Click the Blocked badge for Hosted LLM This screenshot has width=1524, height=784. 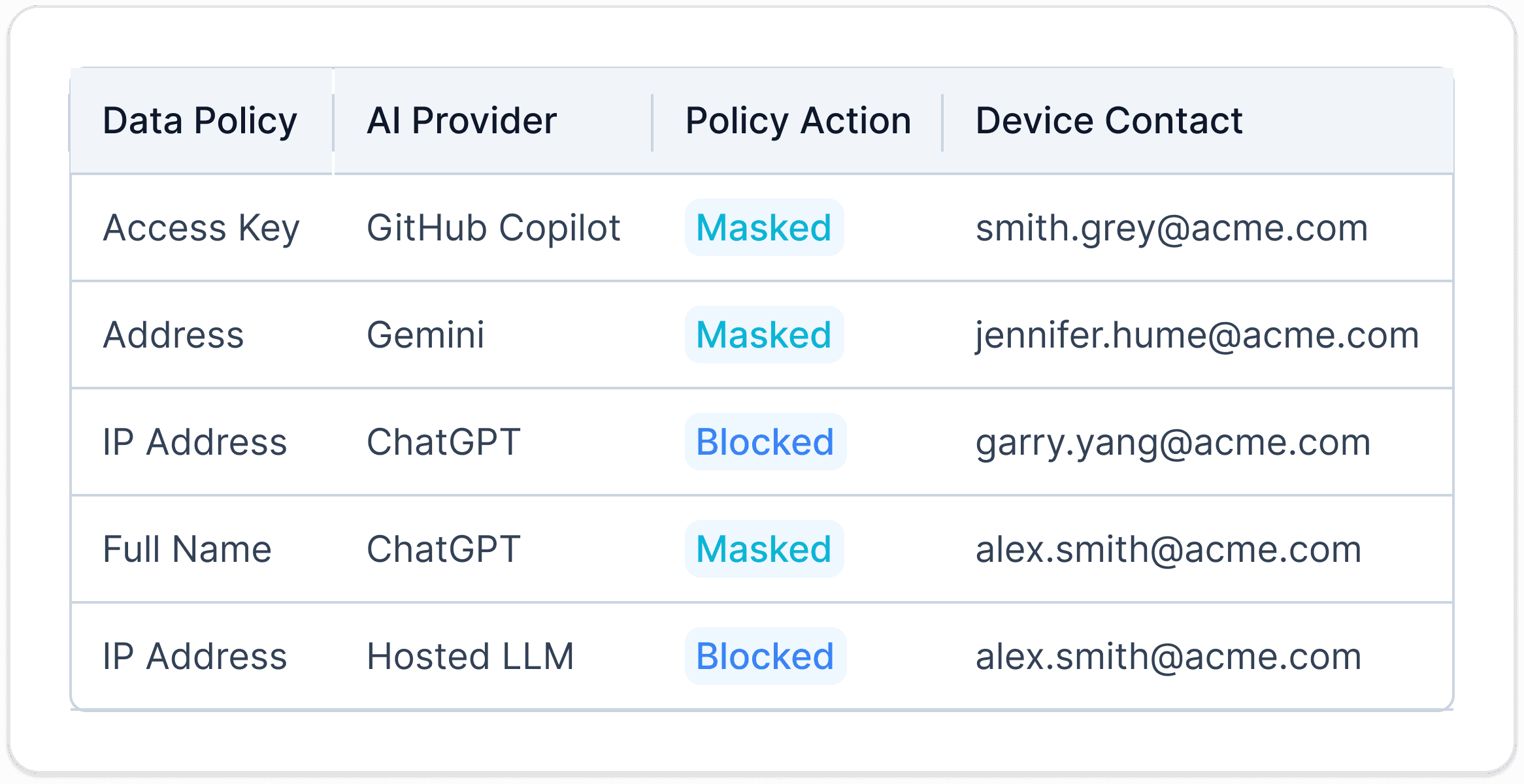(765, 657)
